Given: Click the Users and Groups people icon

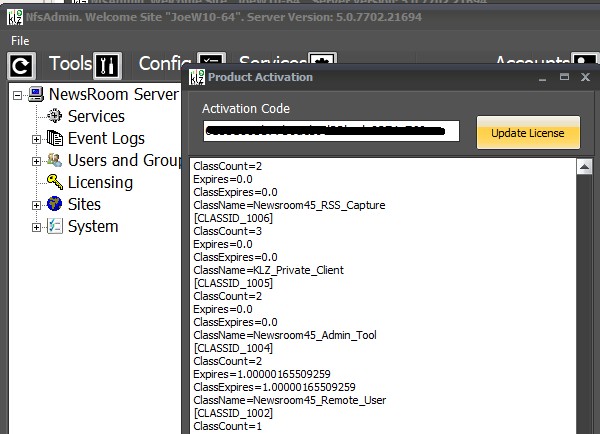Looking at the screenshot, I should pyautogui.click(x=54, y=160).
